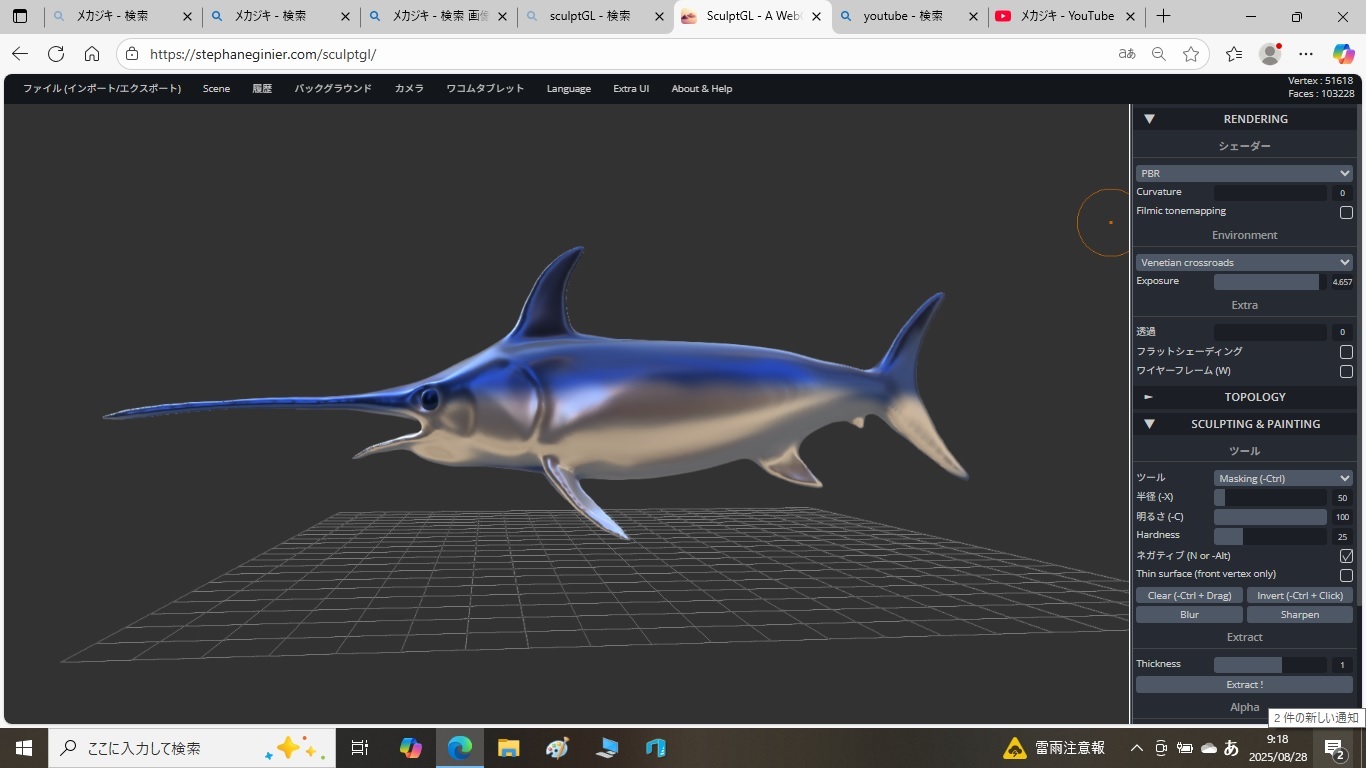Open the new tab plus button
The height and width of the screenshot is (768, 1366).
[1163, 16]
